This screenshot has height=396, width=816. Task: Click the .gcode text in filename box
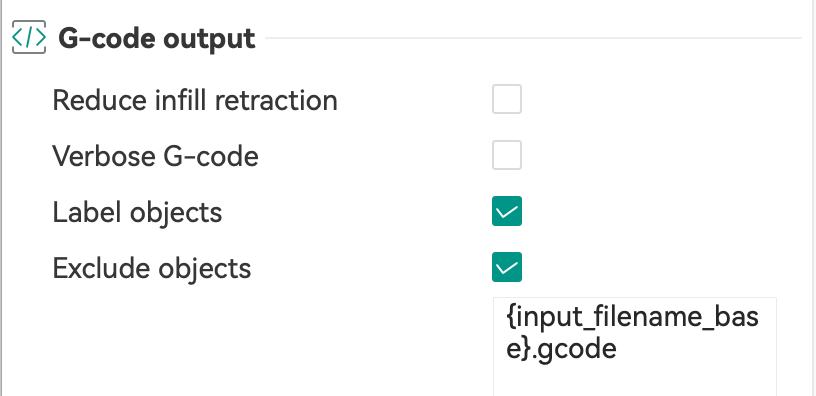[x=574, y=349]
